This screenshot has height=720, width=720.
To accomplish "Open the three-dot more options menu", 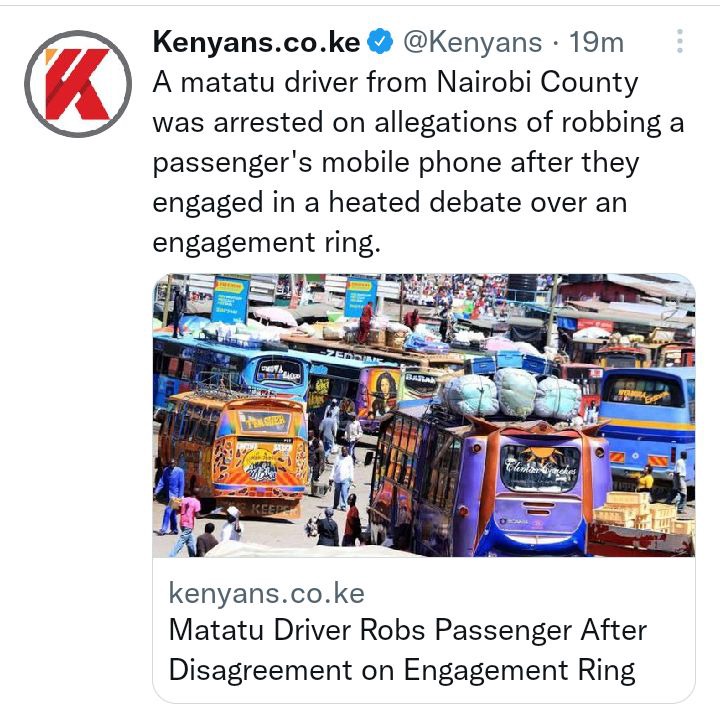I will [680, 41].
